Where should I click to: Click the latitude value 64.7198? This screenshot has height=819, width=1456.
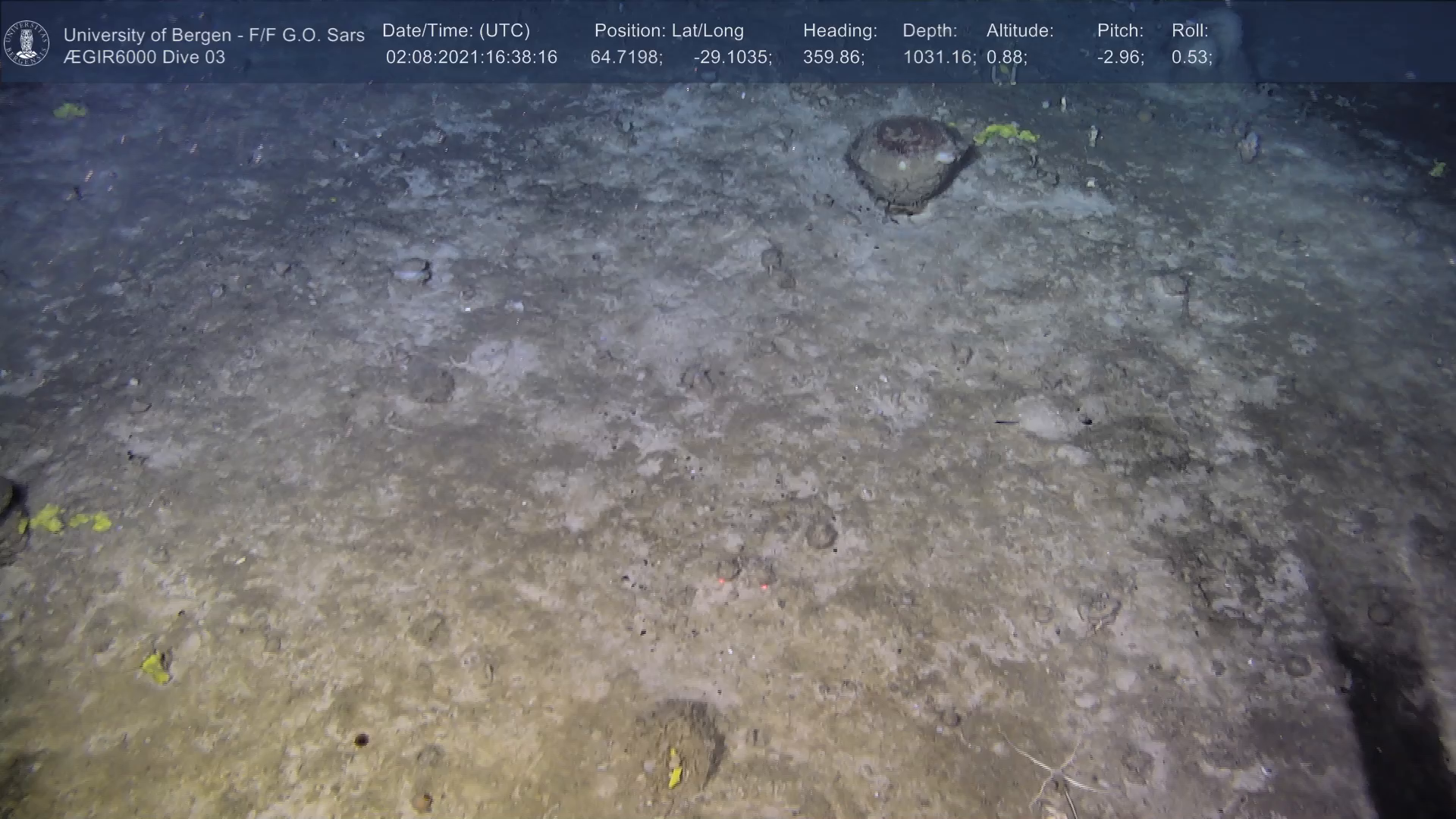coord(626,58)
